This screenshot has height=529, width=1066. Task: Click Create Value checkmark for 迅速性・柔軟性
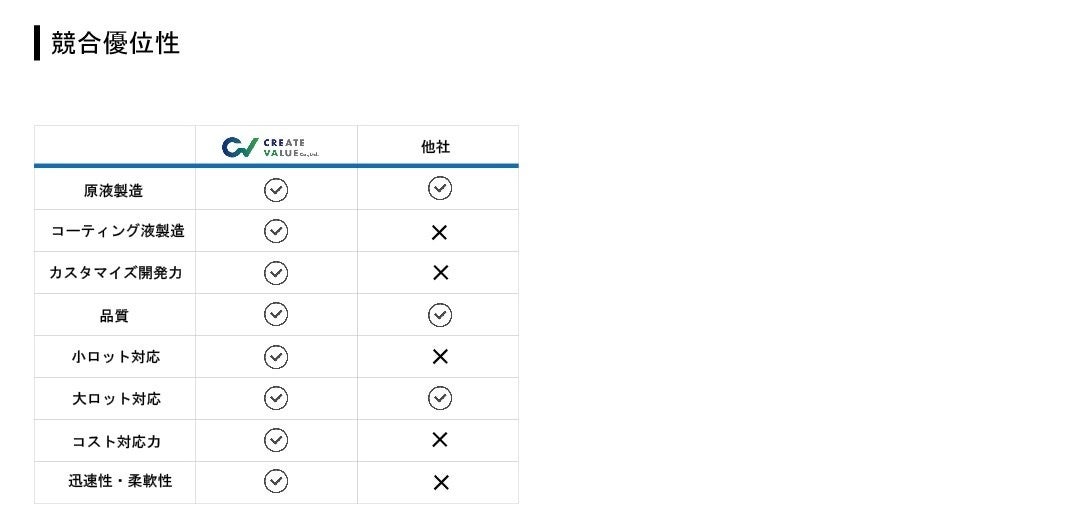(276, 481)
